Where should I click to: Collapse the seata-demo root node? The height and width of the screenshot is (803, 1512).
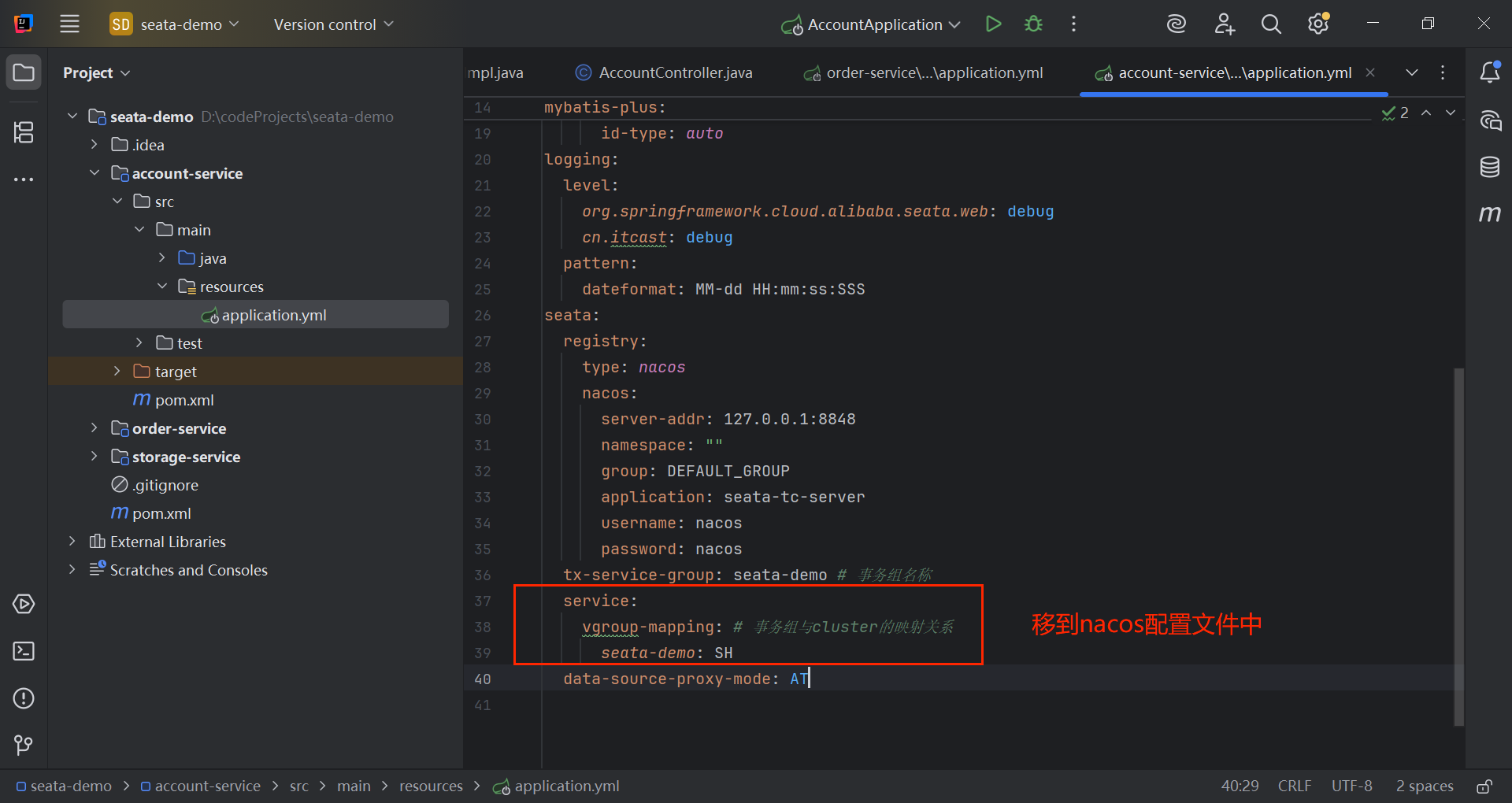72,117
